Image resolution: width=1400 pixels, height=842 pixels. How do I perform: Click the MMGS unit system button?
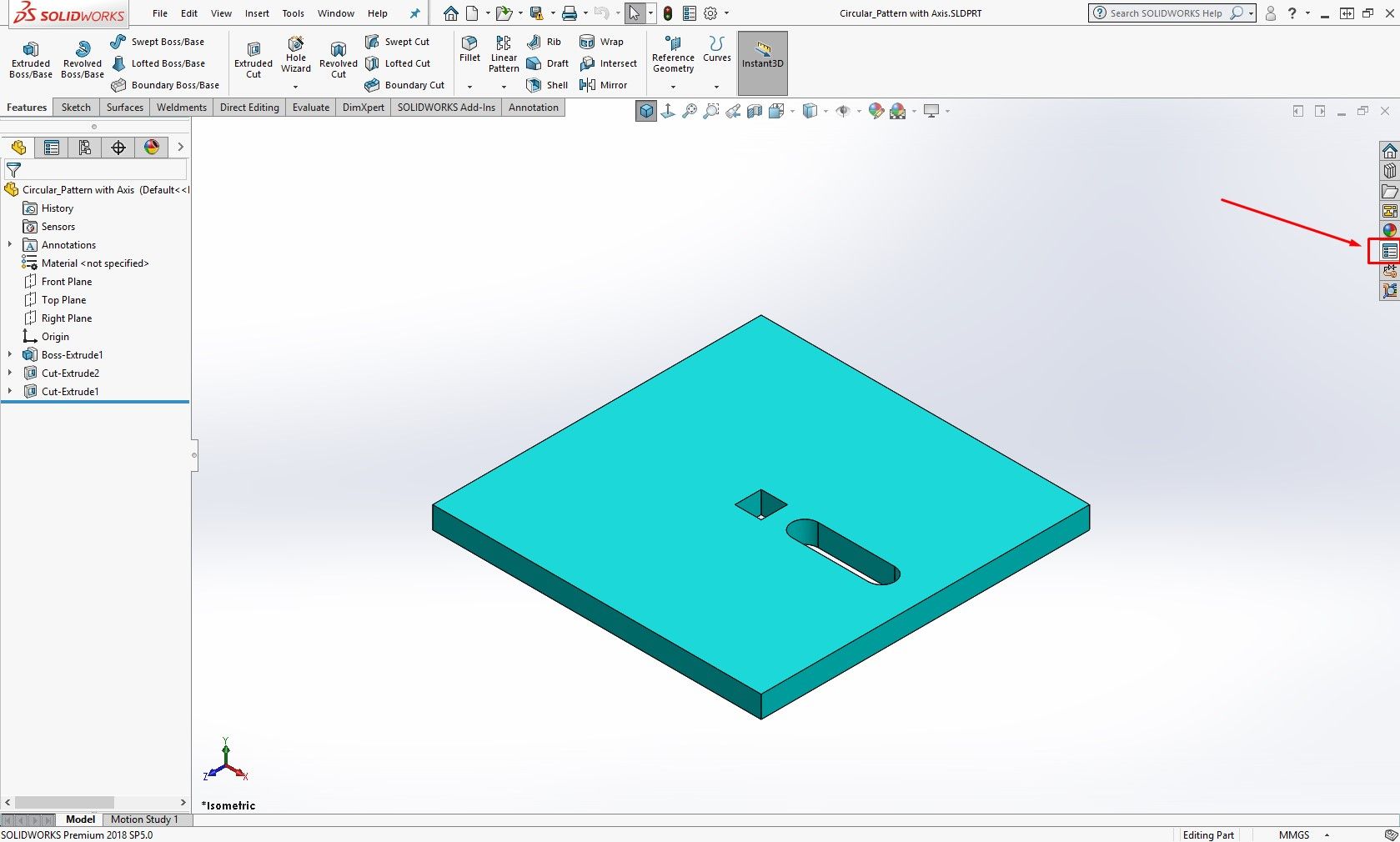click(x=1293, y=834)
